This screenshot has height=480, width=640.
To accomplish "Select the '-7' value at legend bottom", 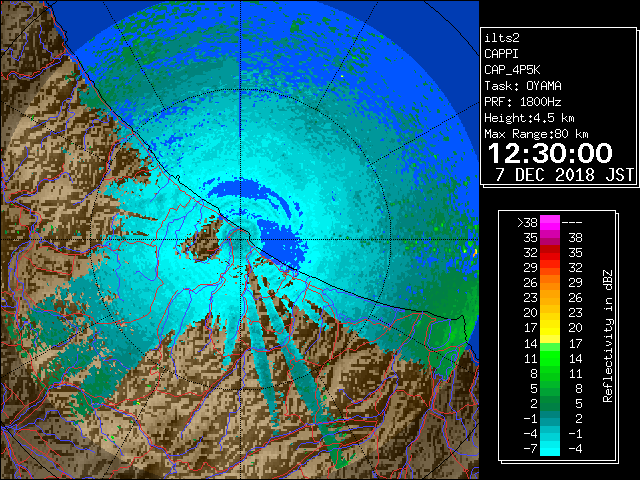I will click(530, 448).
